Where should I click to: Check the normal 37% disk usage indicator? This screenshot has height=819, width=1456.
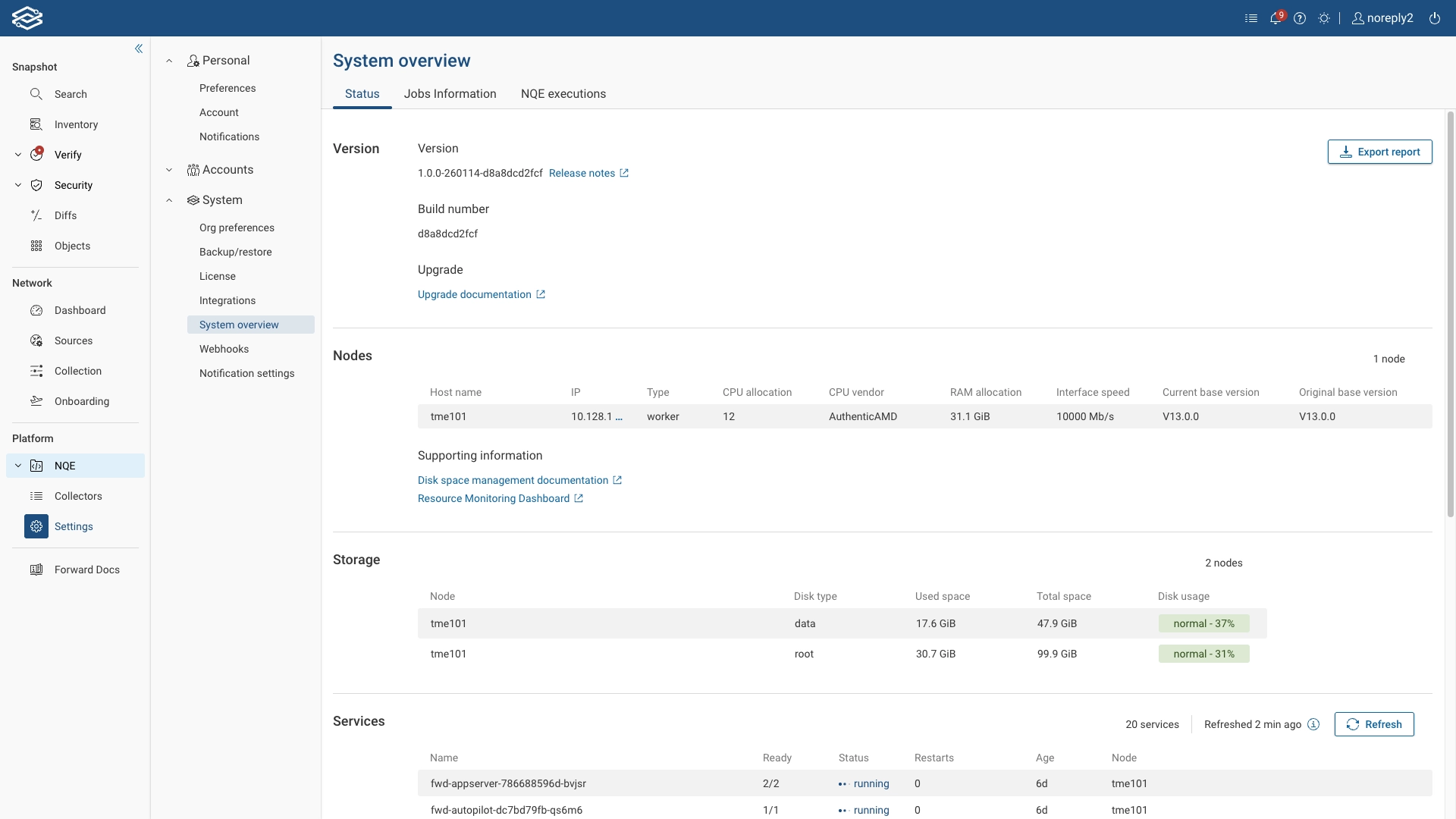coord(1203,623)
